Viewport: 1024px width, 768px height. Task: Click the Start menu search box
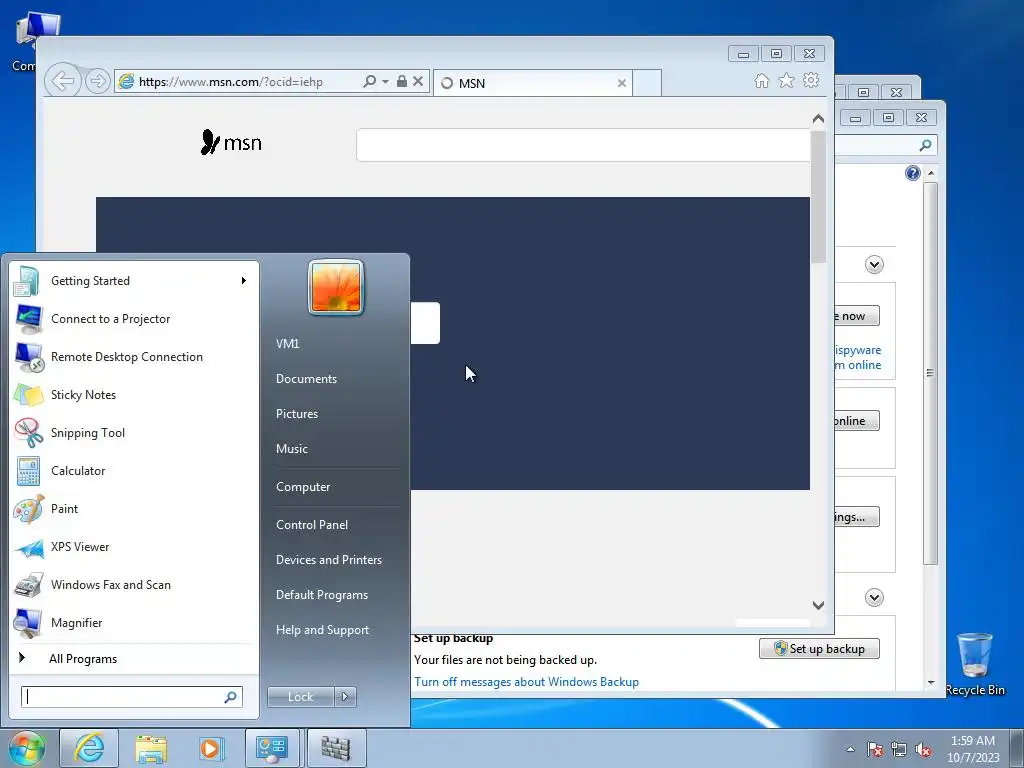coord(124,697)
